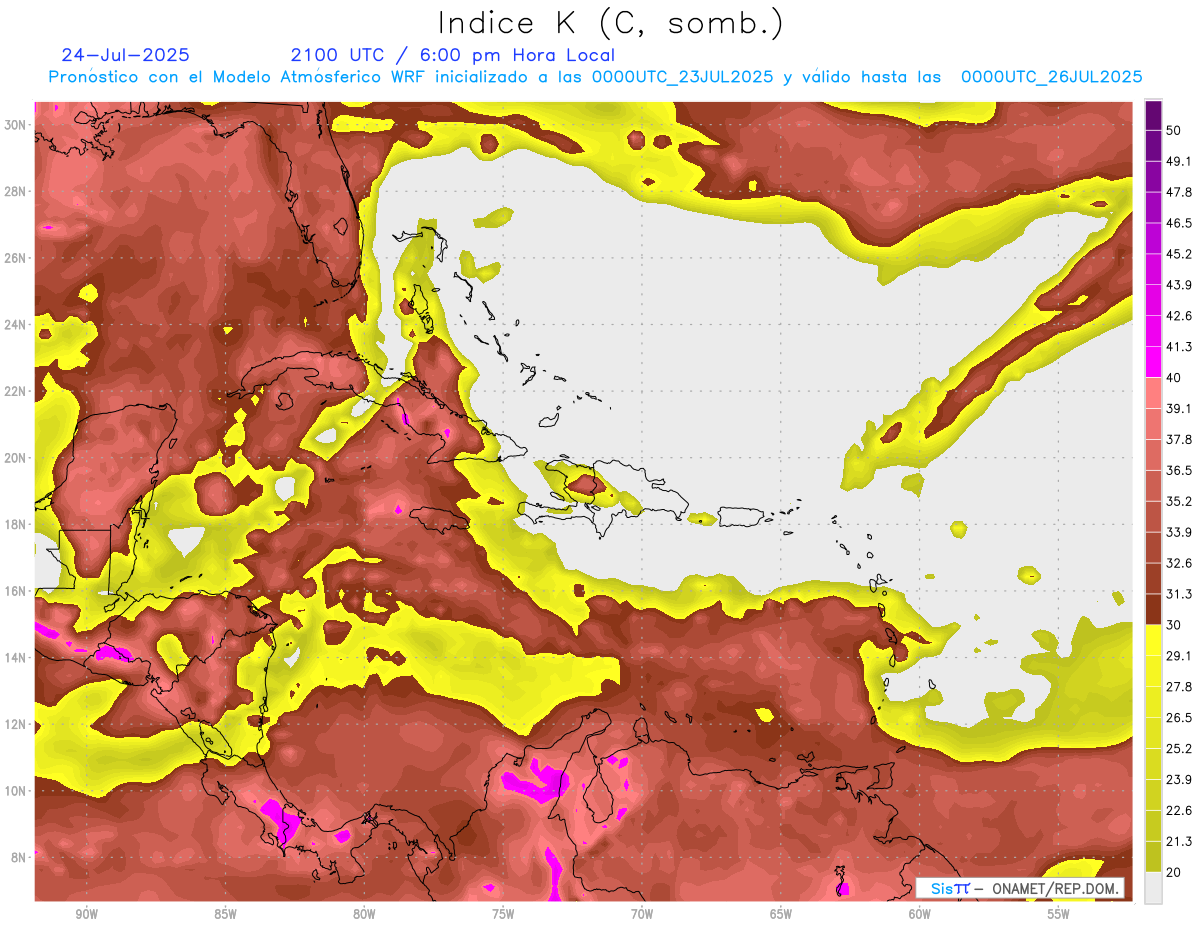Click the 55W longitude label
Image resolution: width=1200 pixels, height=927 pixels.
1059,914
